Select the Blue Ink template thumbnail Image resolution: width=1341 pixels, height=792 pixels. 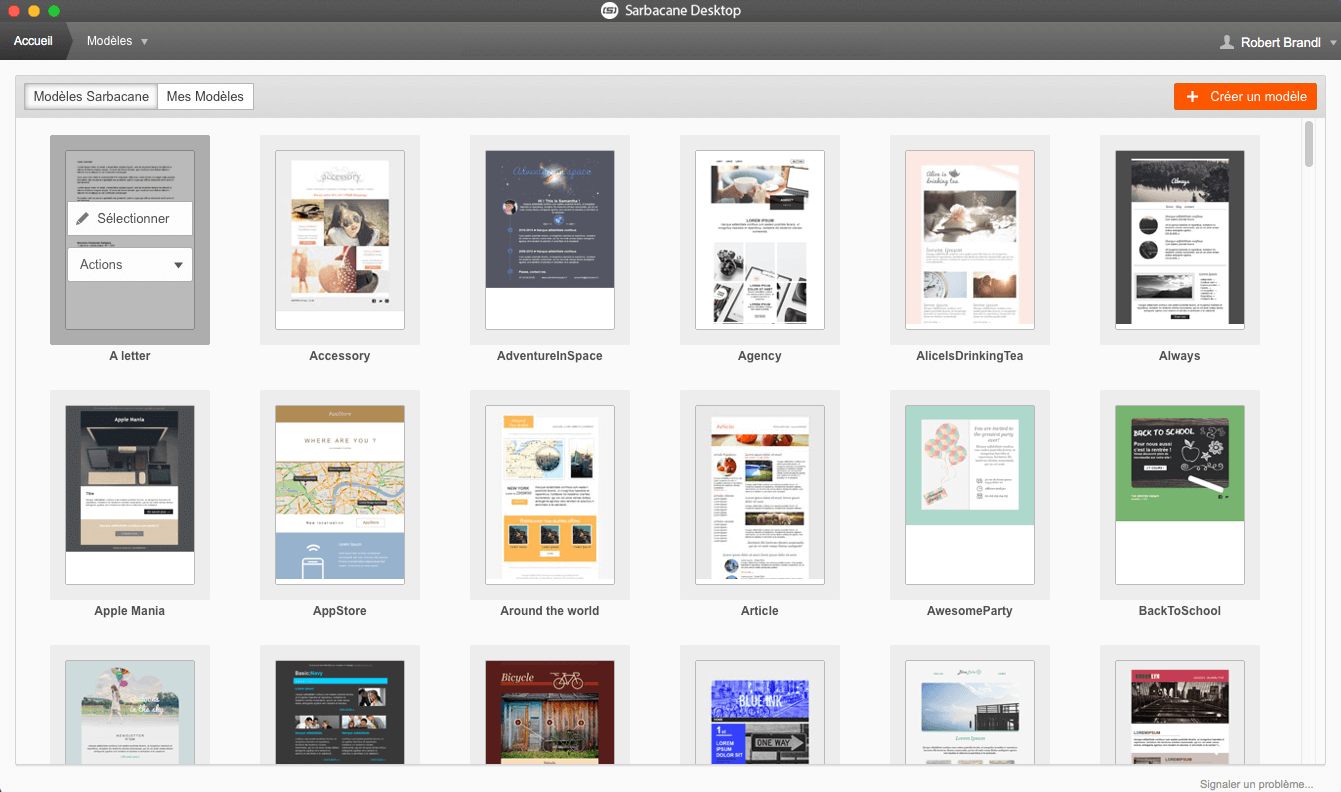click(760, 712)
